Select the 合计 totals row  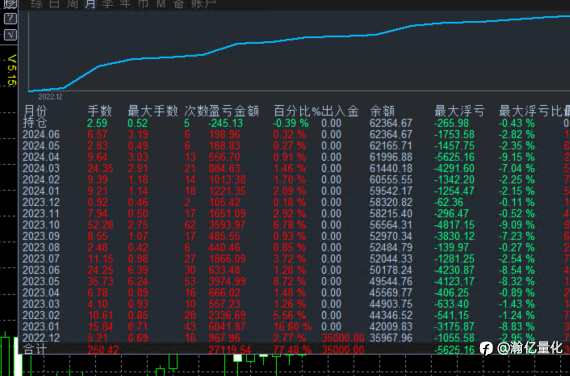click(x=294, y=349)
